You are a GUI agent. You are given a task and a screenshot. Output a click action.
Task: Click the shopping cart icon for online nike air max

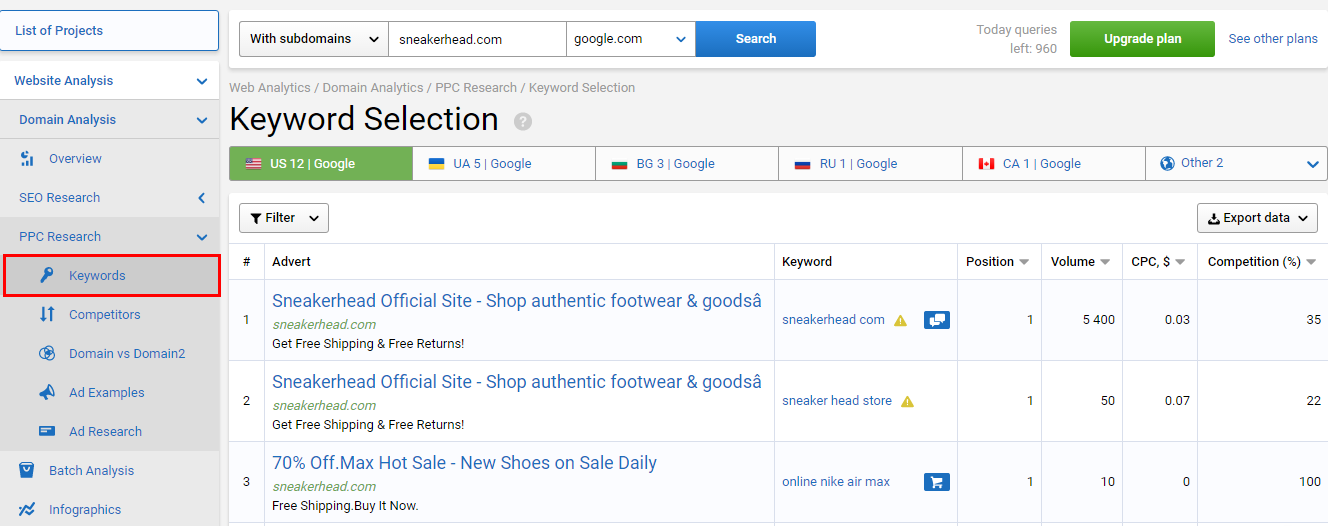tap(937, 482)
